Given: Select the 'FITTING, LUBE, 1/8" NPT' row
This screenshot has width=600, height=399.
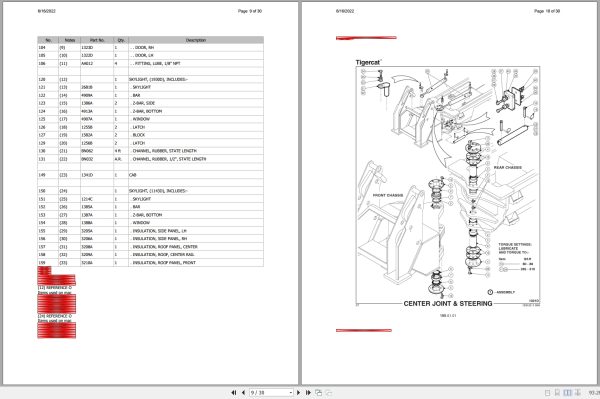Looking at the screenshot, I should click(x=150, y=64).
